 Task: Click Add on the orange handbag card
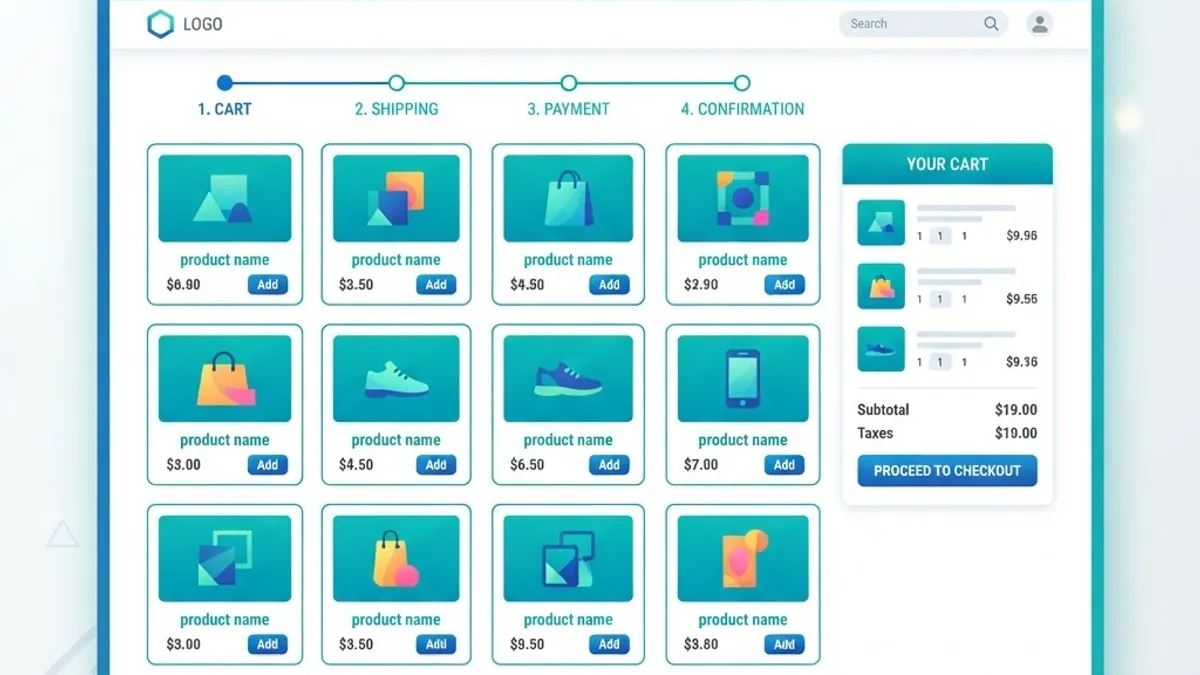pos(268,465)
